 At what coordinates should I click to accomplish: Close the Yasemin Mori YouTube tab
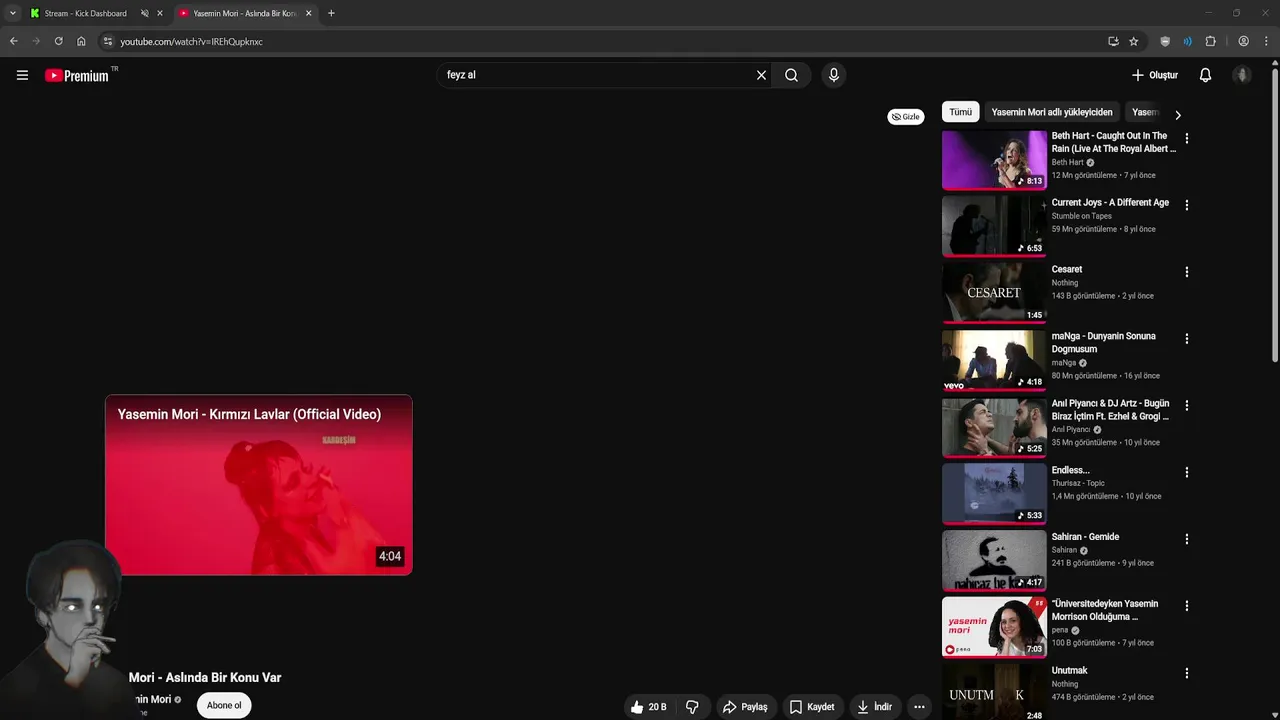[x=308, y=13]
